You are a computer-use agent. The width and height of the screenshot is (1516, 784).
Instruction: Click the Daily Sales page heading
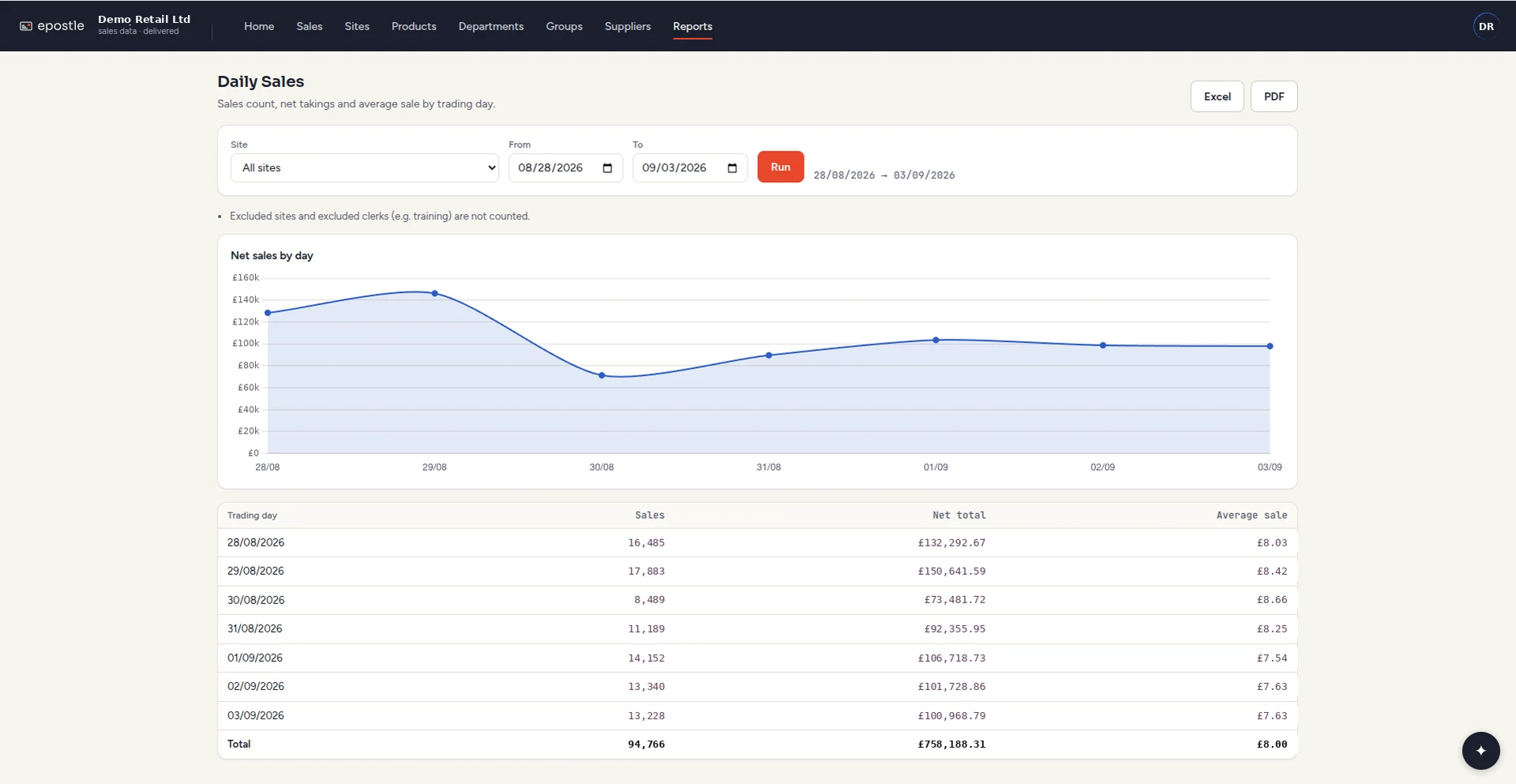tap(261, 81)
